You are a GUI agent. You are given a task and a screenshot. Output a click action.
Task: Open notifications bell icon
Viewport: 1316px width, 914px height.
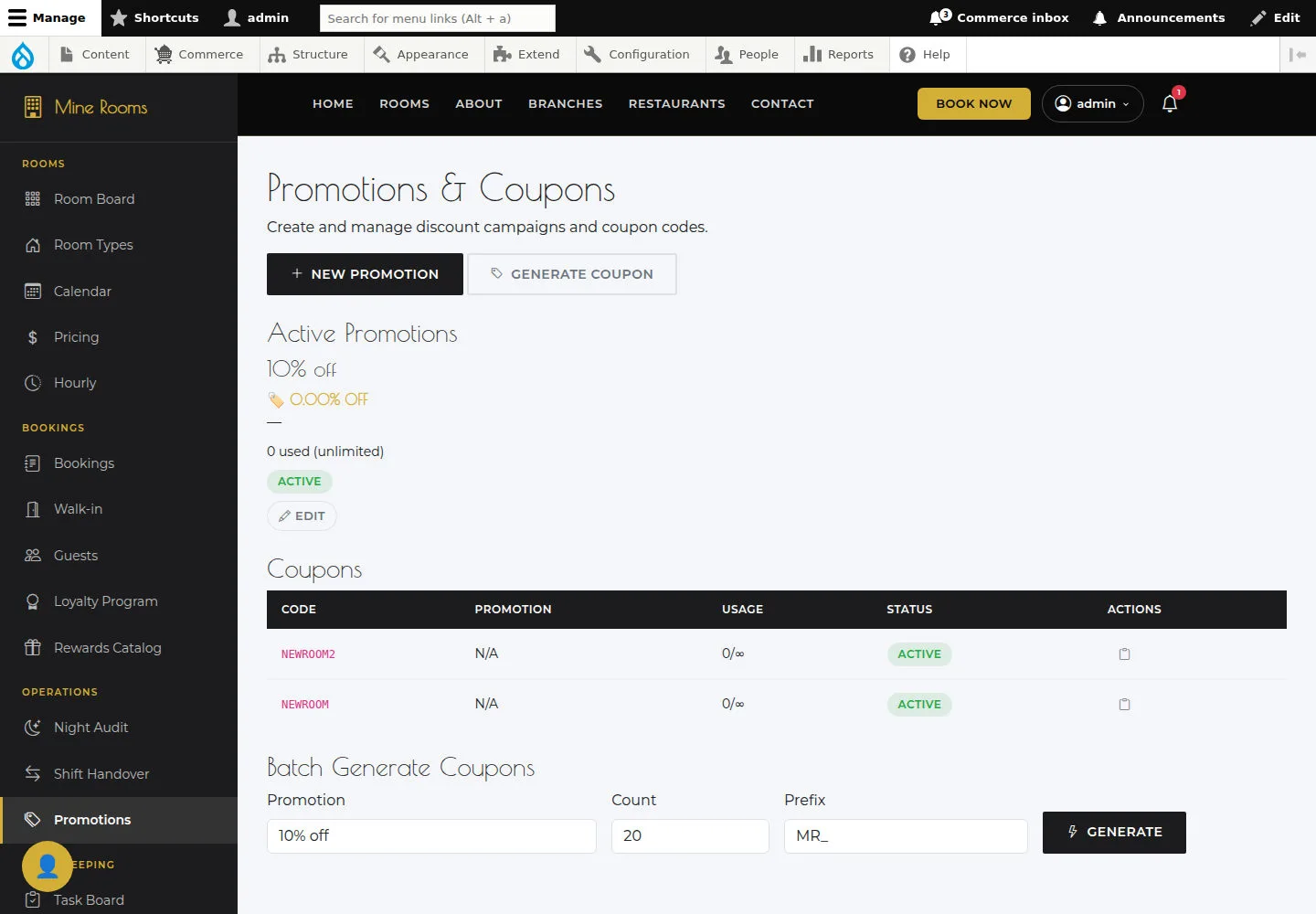(1170, 103)
